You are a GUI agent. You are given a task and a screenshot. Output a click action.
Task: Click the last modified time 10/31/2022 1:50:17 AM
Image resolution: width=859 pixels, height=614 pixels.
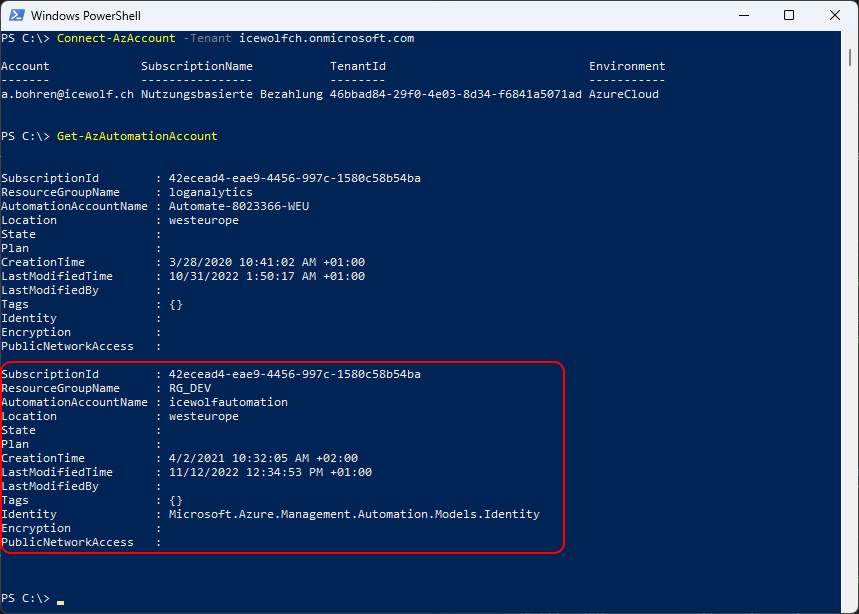click(242, 277)
